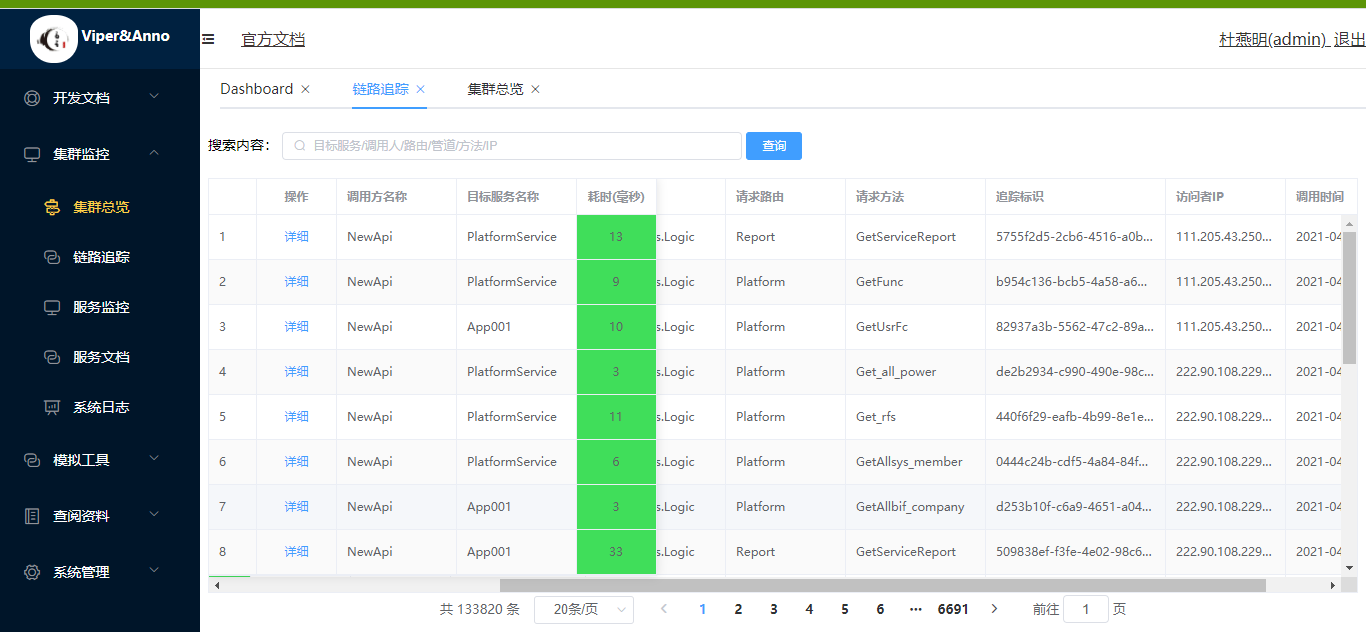Viewport: 1366px width, 632px height.
Task: Click the table scroll-left arrow
Action: click(x=217, y=585)
